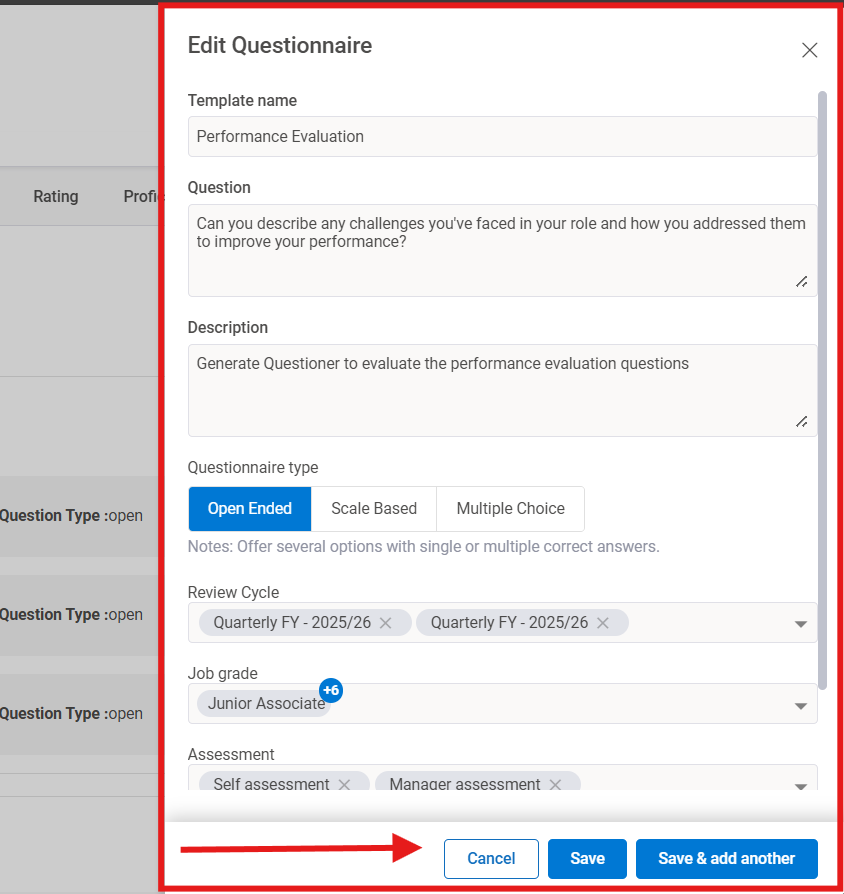
Task: Close the Edit Questionnaire dialog
Action: click(x=809, y=49)
